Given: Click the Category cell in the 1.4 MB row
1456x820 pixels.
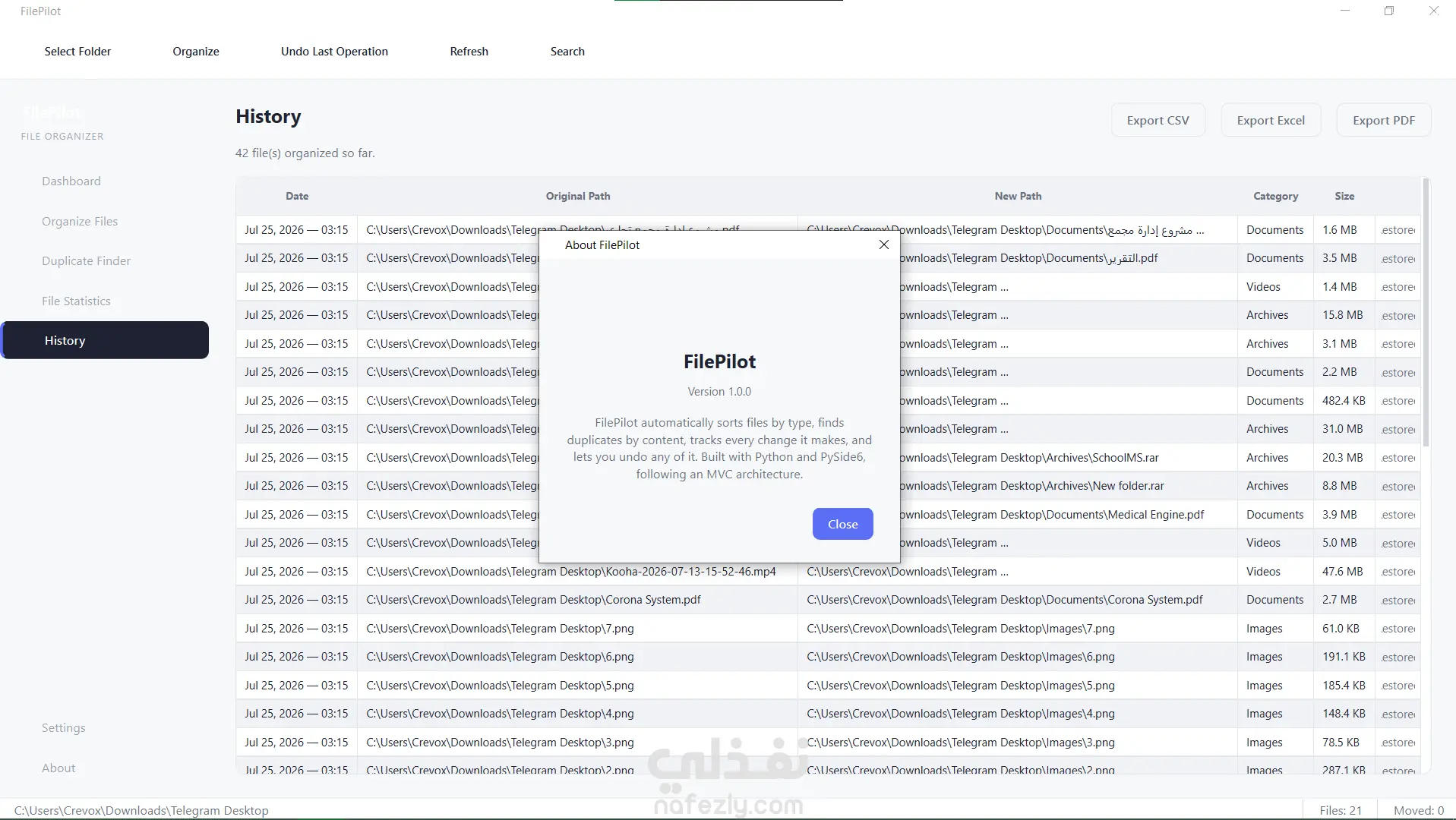Looking at the screenshot, I should point(1275,287).
